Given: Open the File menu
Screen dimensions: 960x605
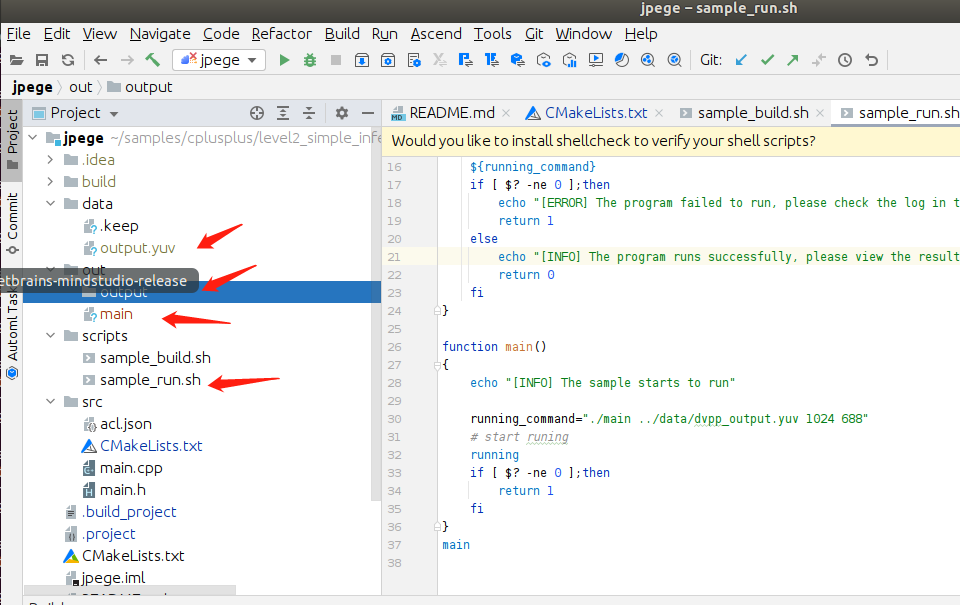Looking at the screenshot, I should pos(18,34).
